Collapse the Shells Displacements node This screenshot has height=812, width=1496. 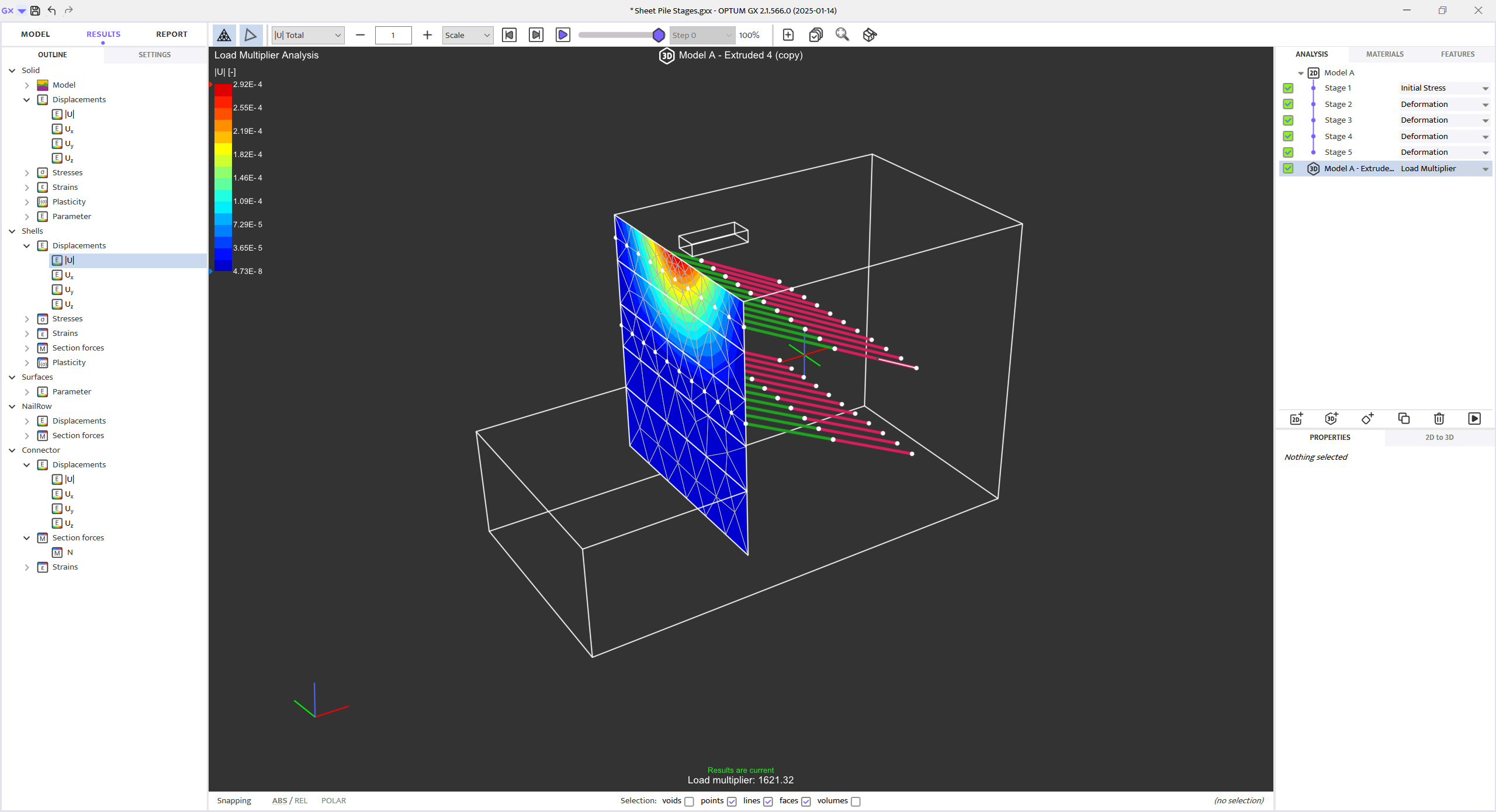27,246
